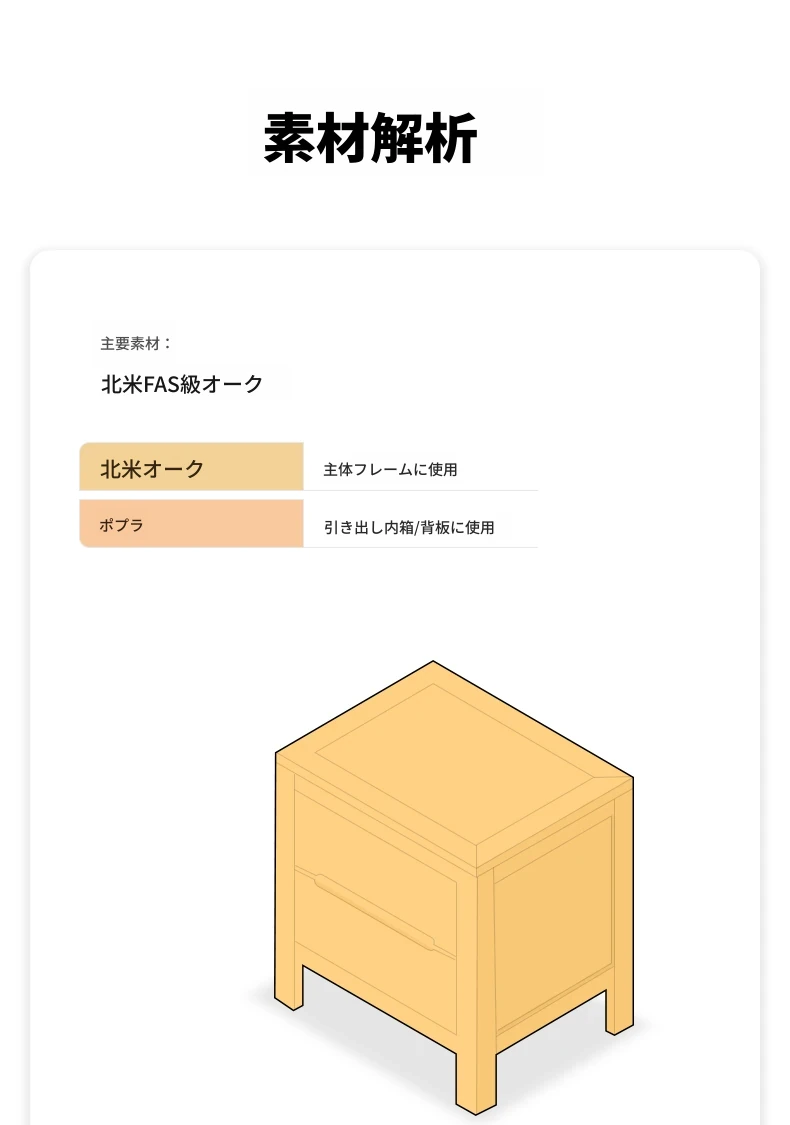Click the nightstand top panel
The width and height of the screenshot is (790, 1125).
[x=454, y=761]
